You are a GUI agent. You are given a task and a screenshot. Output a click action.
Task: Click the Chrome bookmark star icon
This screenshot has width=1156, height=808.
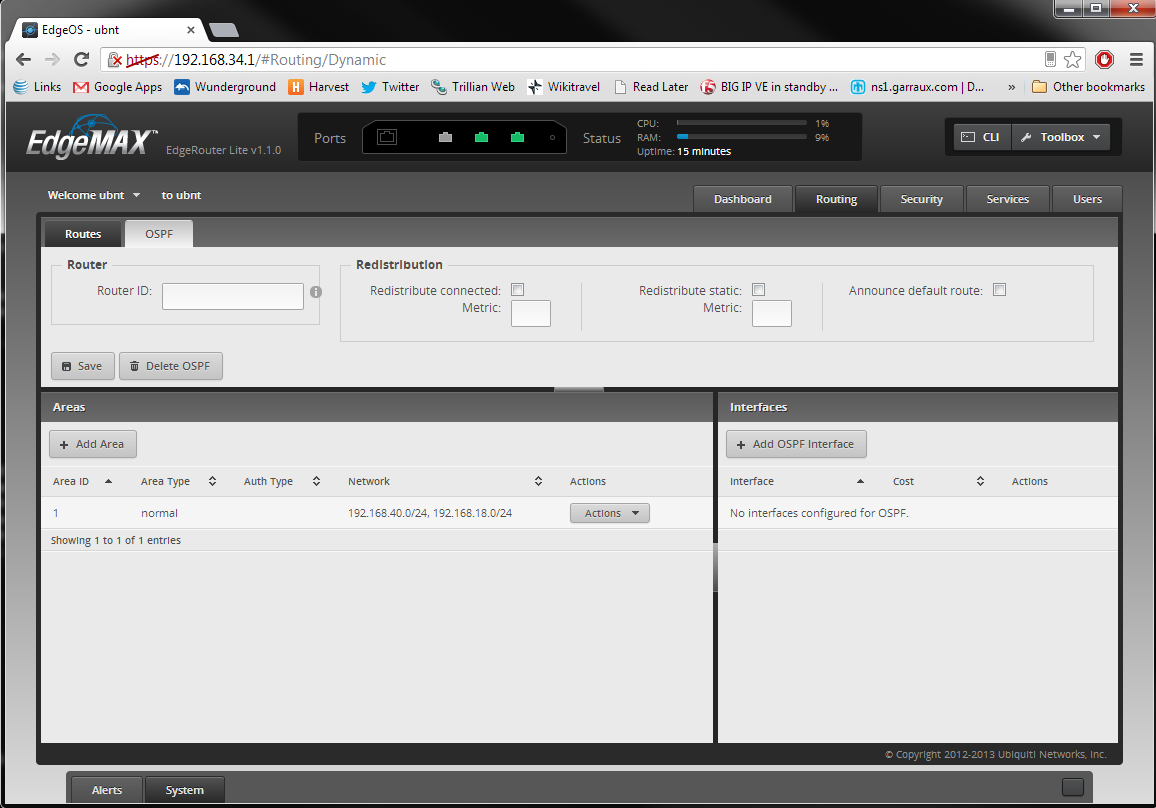(1073, 60)
